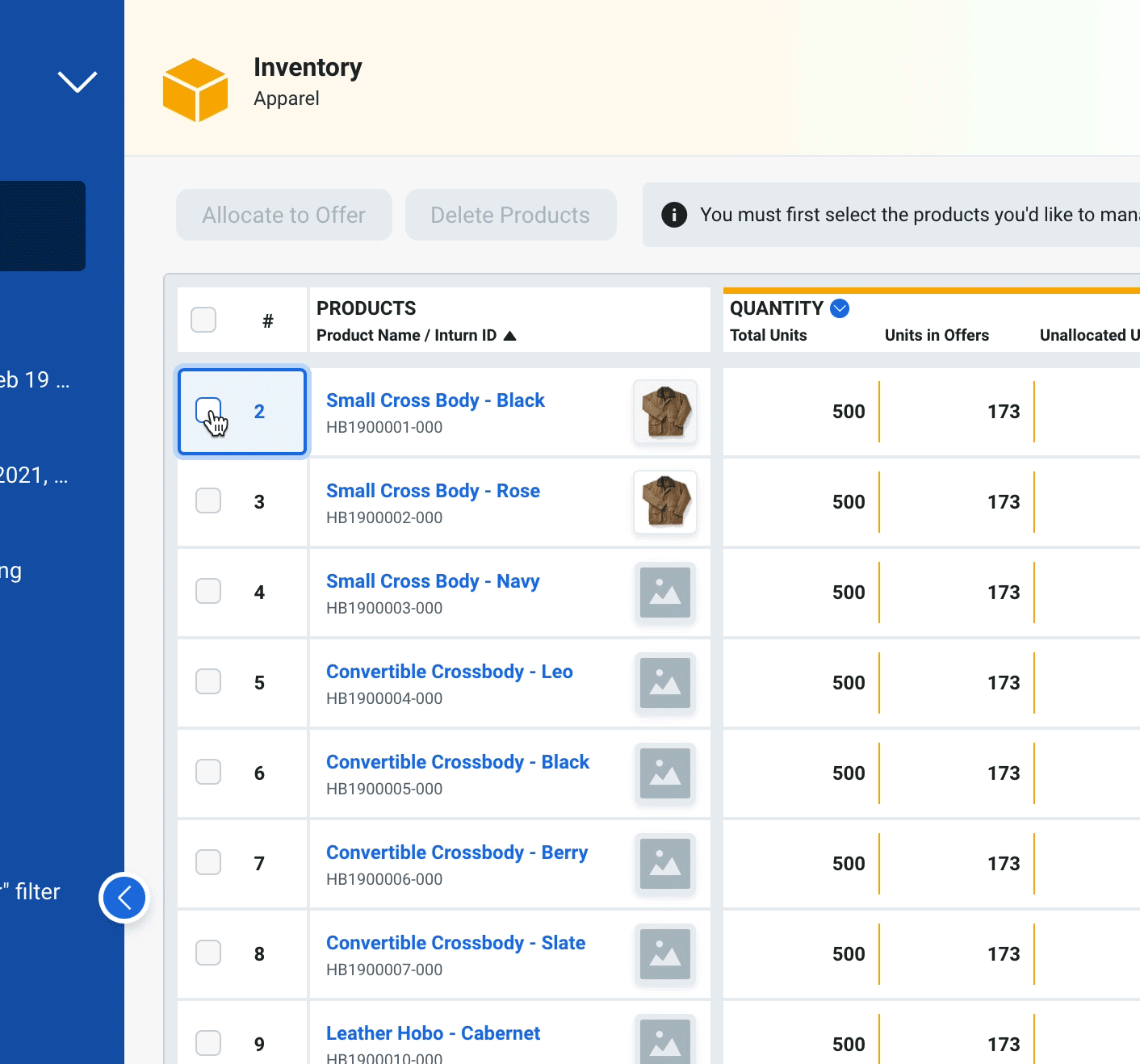Click the dark thumbnail in the blue sidebar
Viewport: 1140px width, 1064px height.
[43, 226]
